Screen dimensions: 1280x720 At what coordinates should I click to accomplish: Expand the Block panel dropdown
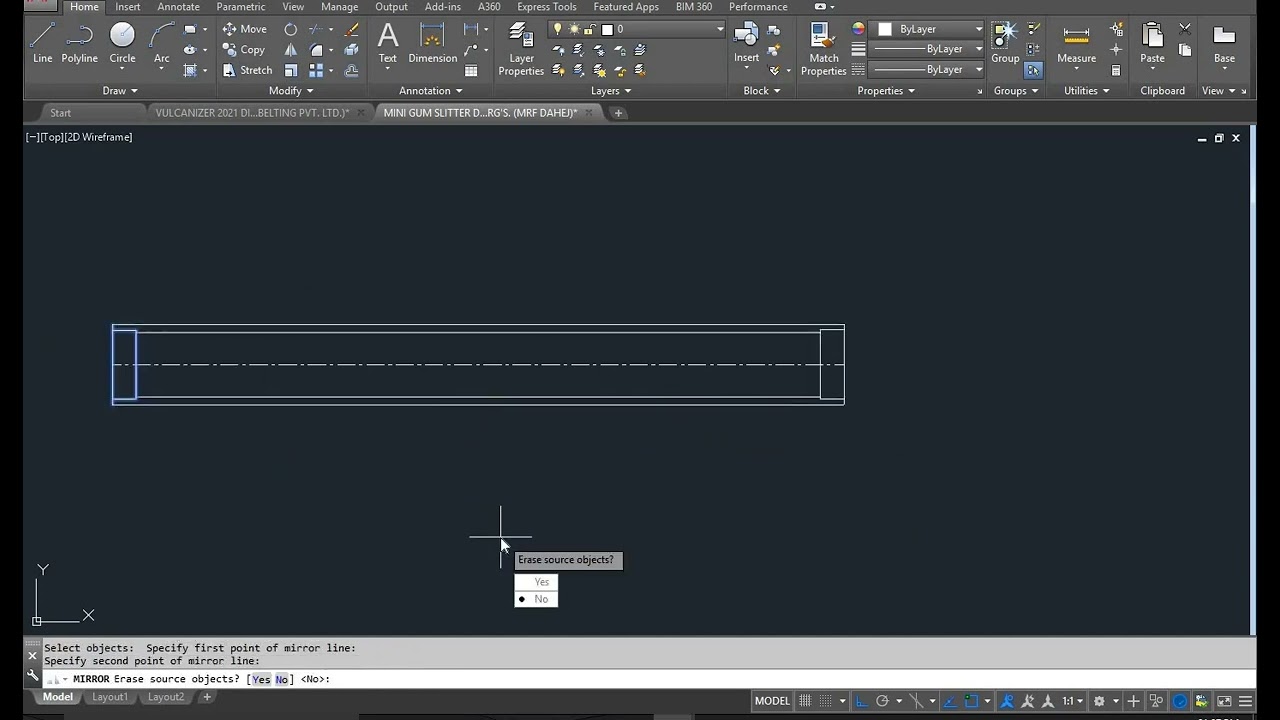tap(763, 91)
